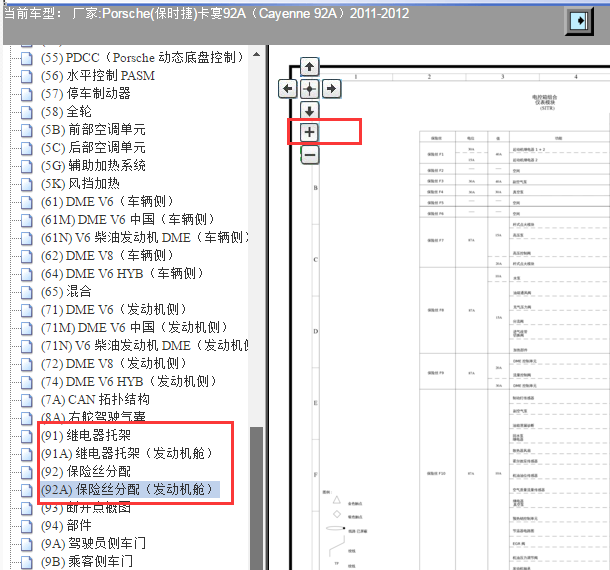Open (91A) 继电器托架（发动机舱）diagram
This screenshot has height=570, width=610.
(127, 453)
